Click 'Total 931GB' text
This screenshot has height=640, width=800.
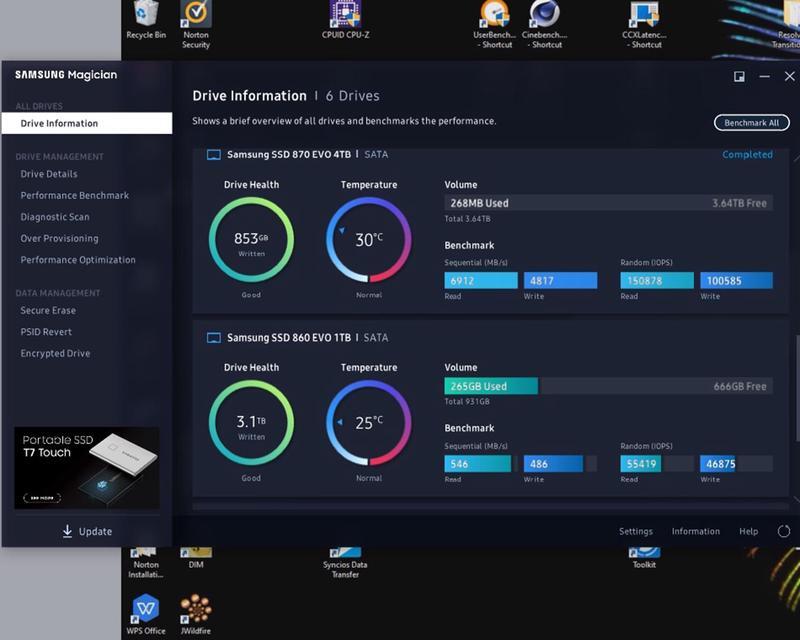pyautogui.click(x=467, y=402)
